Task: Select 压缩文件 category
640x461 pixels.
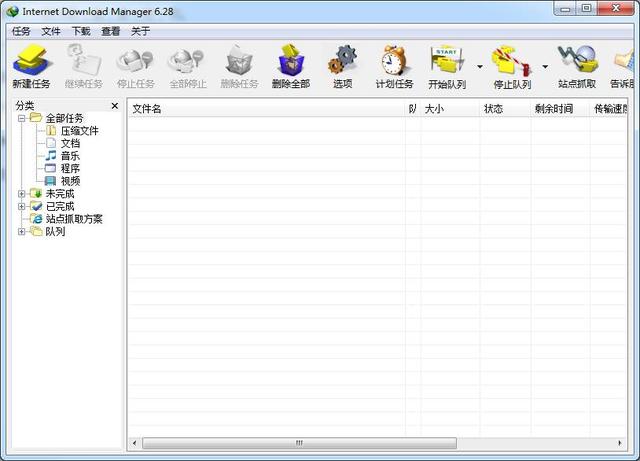Action: point(80,131)
